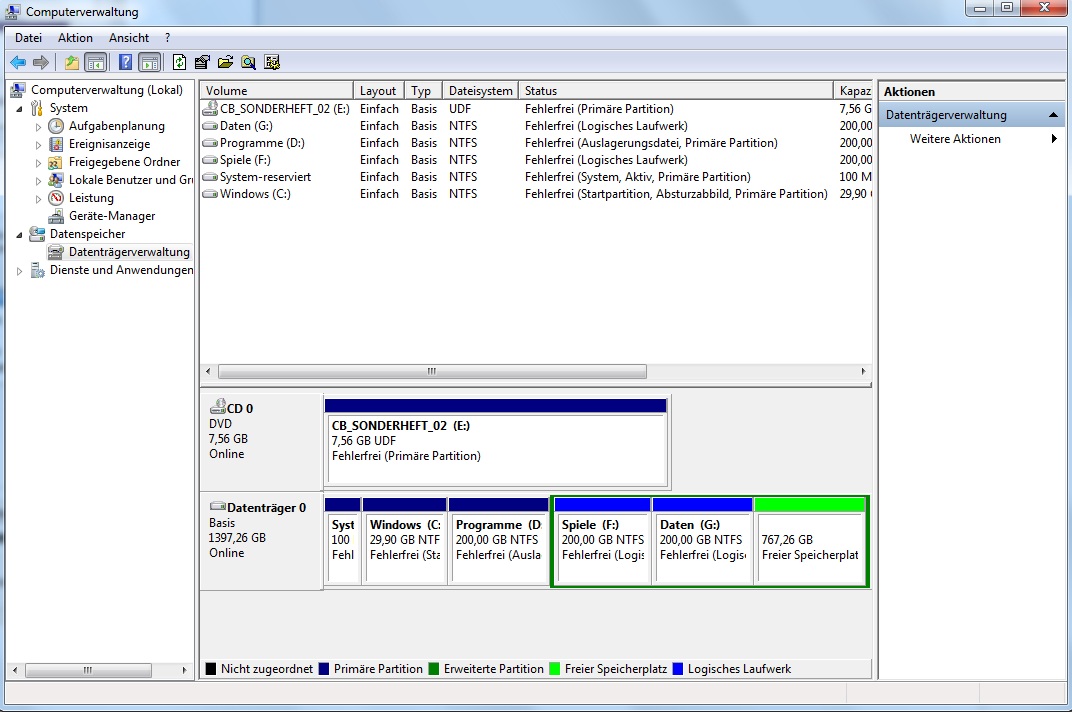
Task: Collapse the Datenträgerverwaltung actions section
Action: (x=1053, y=115)
